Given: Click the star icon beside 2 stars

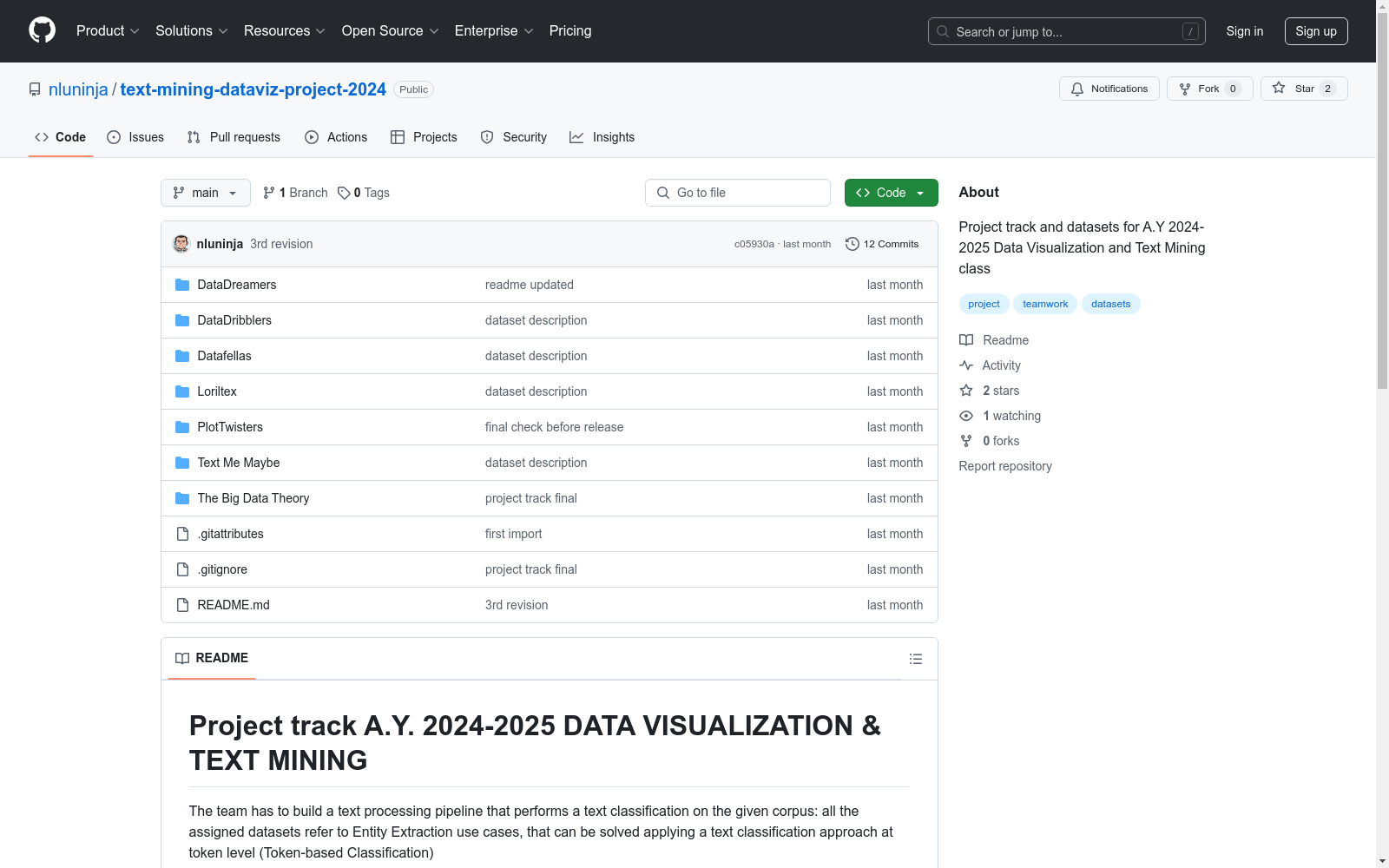Looking at the screenshot, I should (966, 391).
